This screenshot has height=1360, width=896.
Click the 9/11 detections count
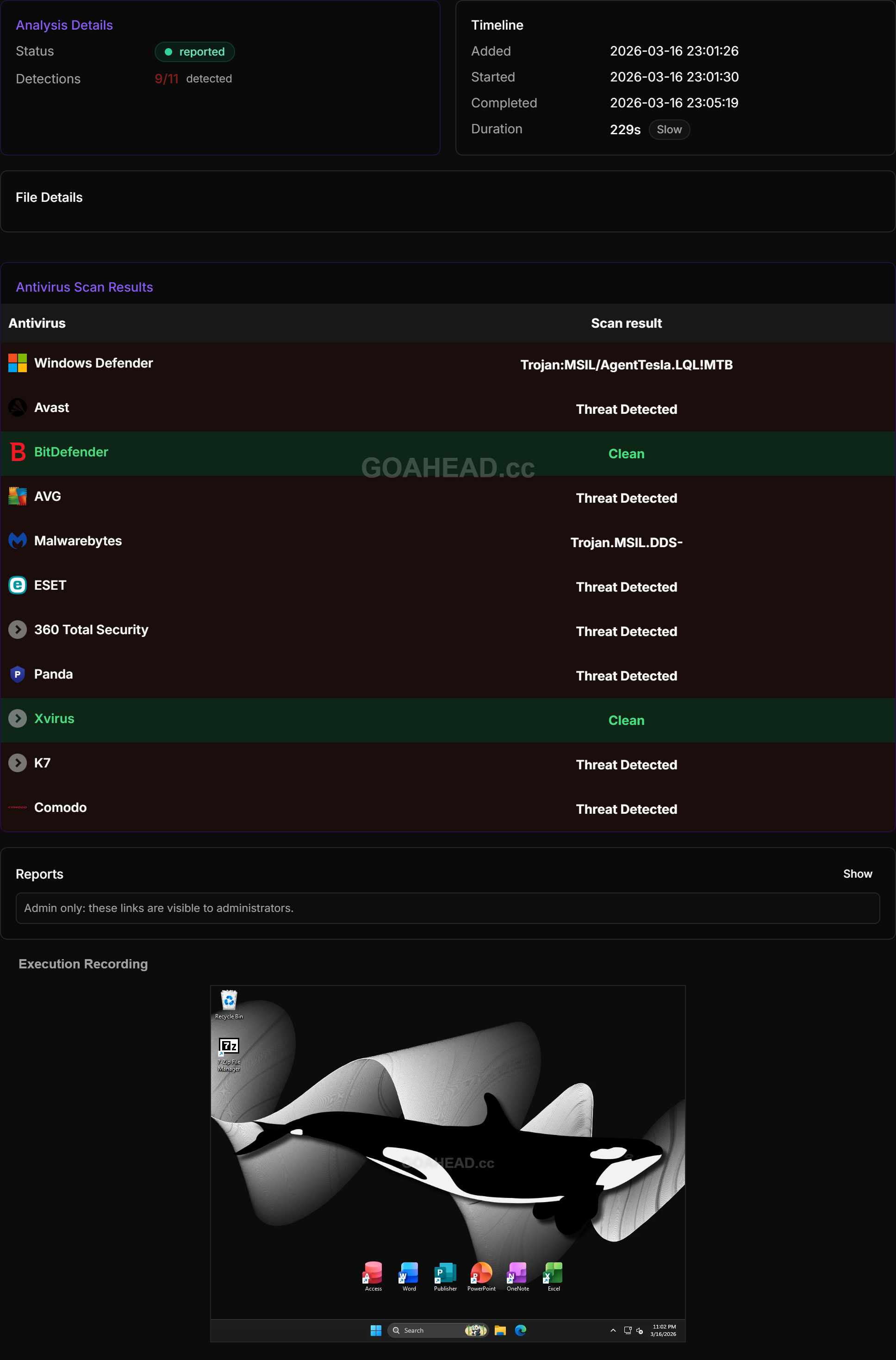pyautogui.click(x=166, y=79)
